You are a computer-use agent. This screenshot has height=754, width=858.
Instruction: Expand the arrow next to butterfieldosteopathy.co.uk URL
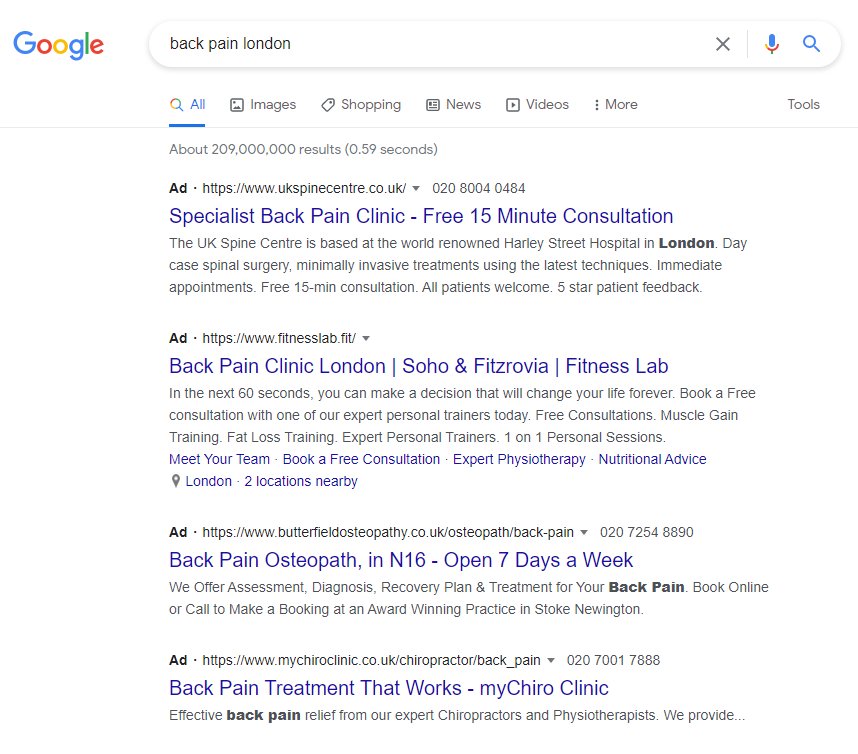click(x=584, y=532)
